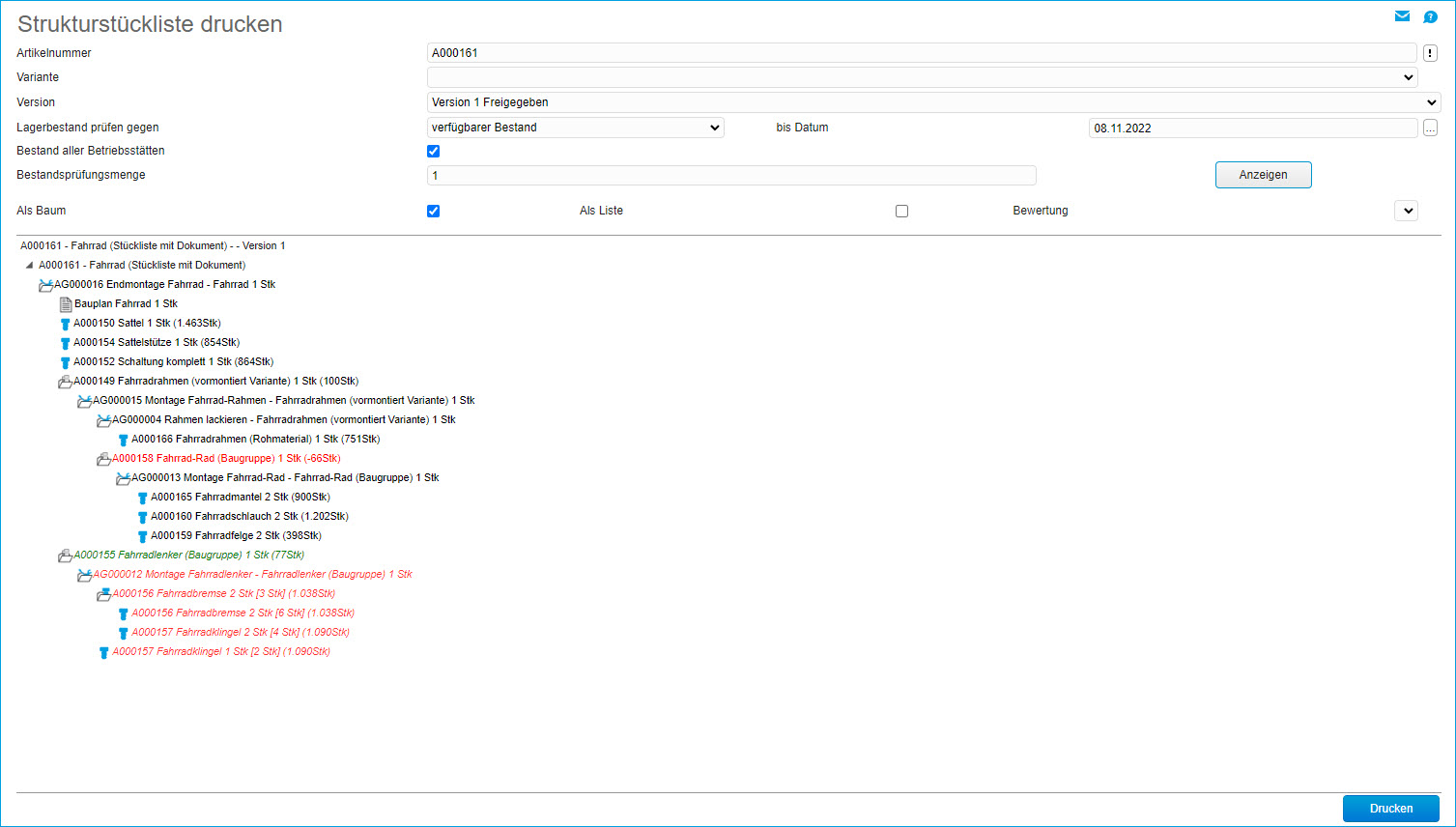Click the exclamation icon beside Artikelnummer

(1430, 53)
